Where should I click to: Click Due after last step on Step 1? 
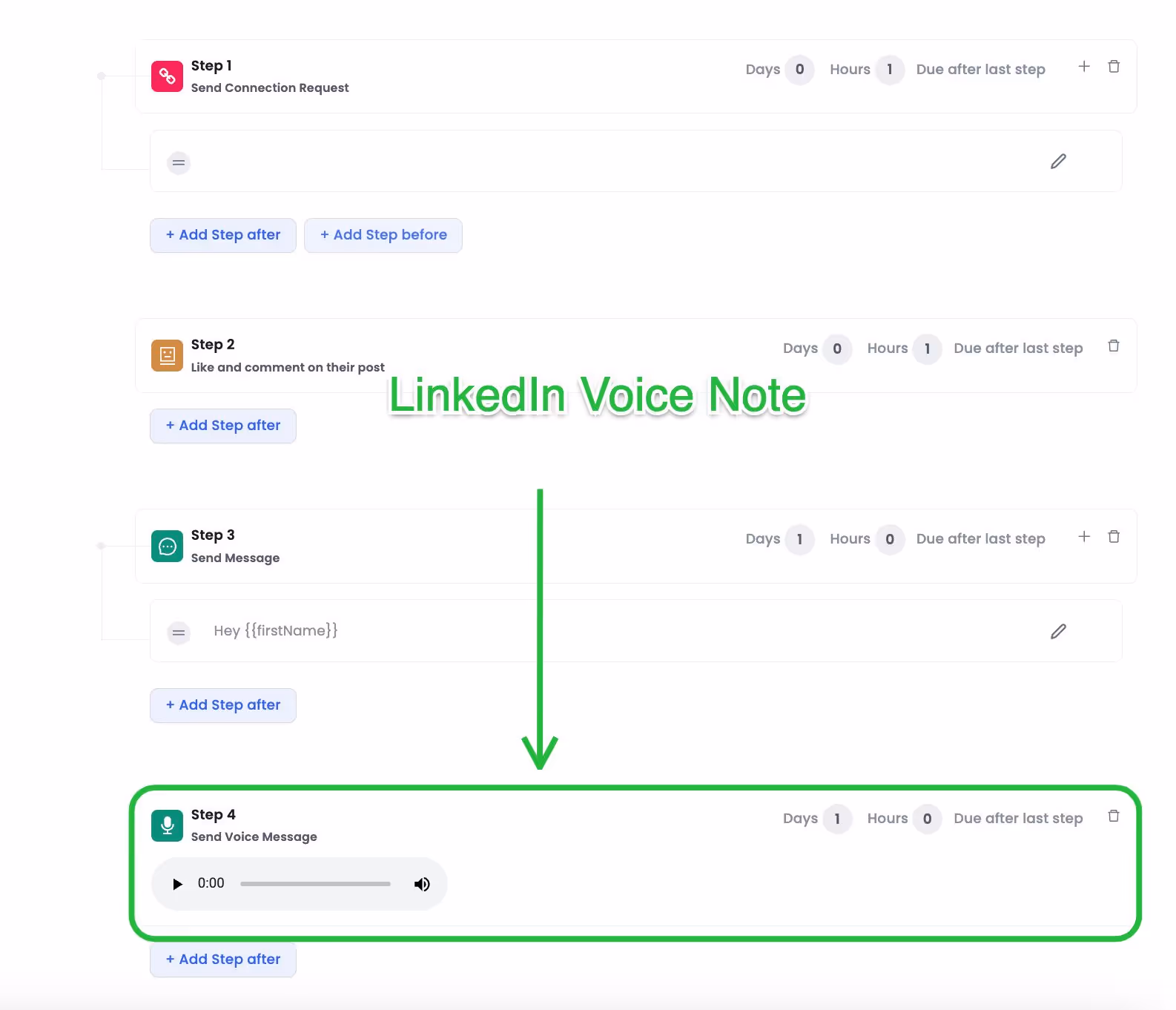pyautogui.click(x=980, y=70)
